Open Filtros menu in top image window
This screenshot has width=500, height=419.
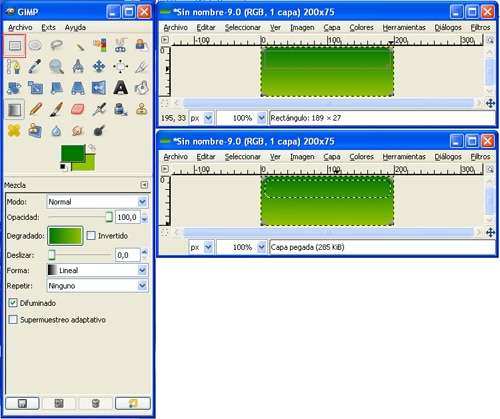pos(480,28)
